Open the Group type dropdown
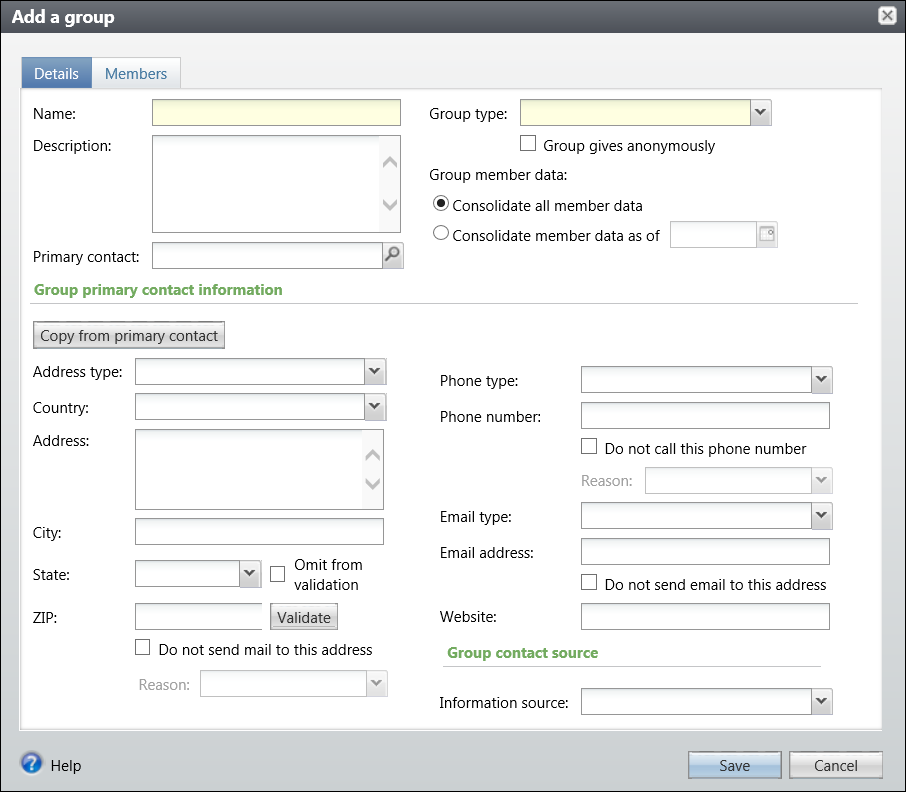 (x=761, y=112)
